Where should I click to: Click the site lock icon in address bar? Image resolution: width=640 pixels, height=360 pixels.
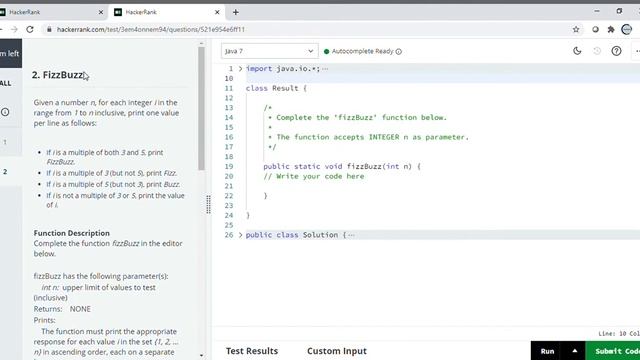pos(49,29)
